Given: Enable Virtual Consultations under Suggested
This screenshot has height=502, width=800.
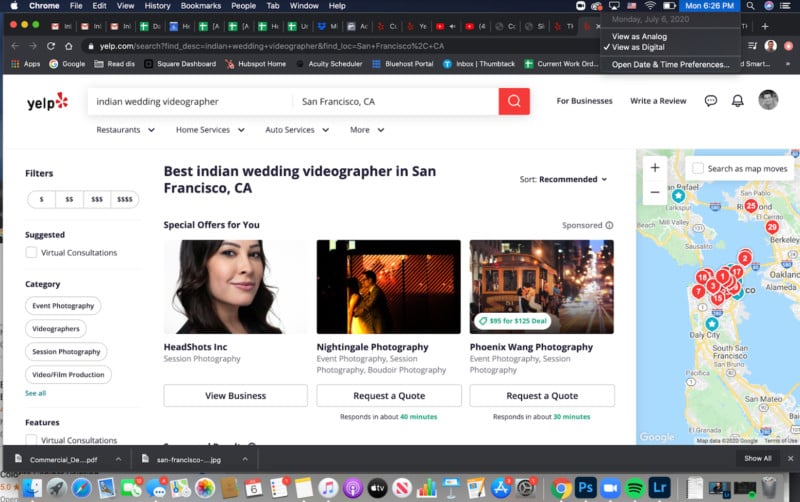Looking at the screenshot, I should 32,253.
